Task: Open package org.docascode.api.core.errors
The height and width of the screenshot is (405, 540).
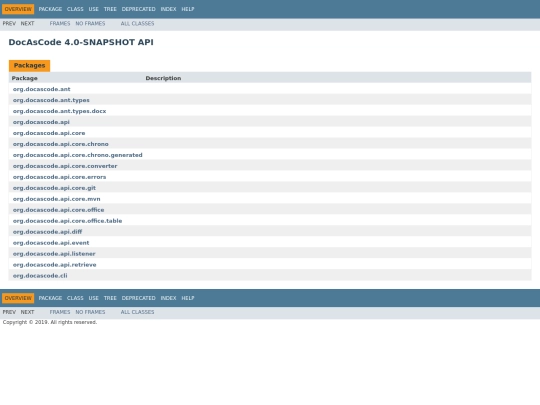Action: tap(60, 177)
